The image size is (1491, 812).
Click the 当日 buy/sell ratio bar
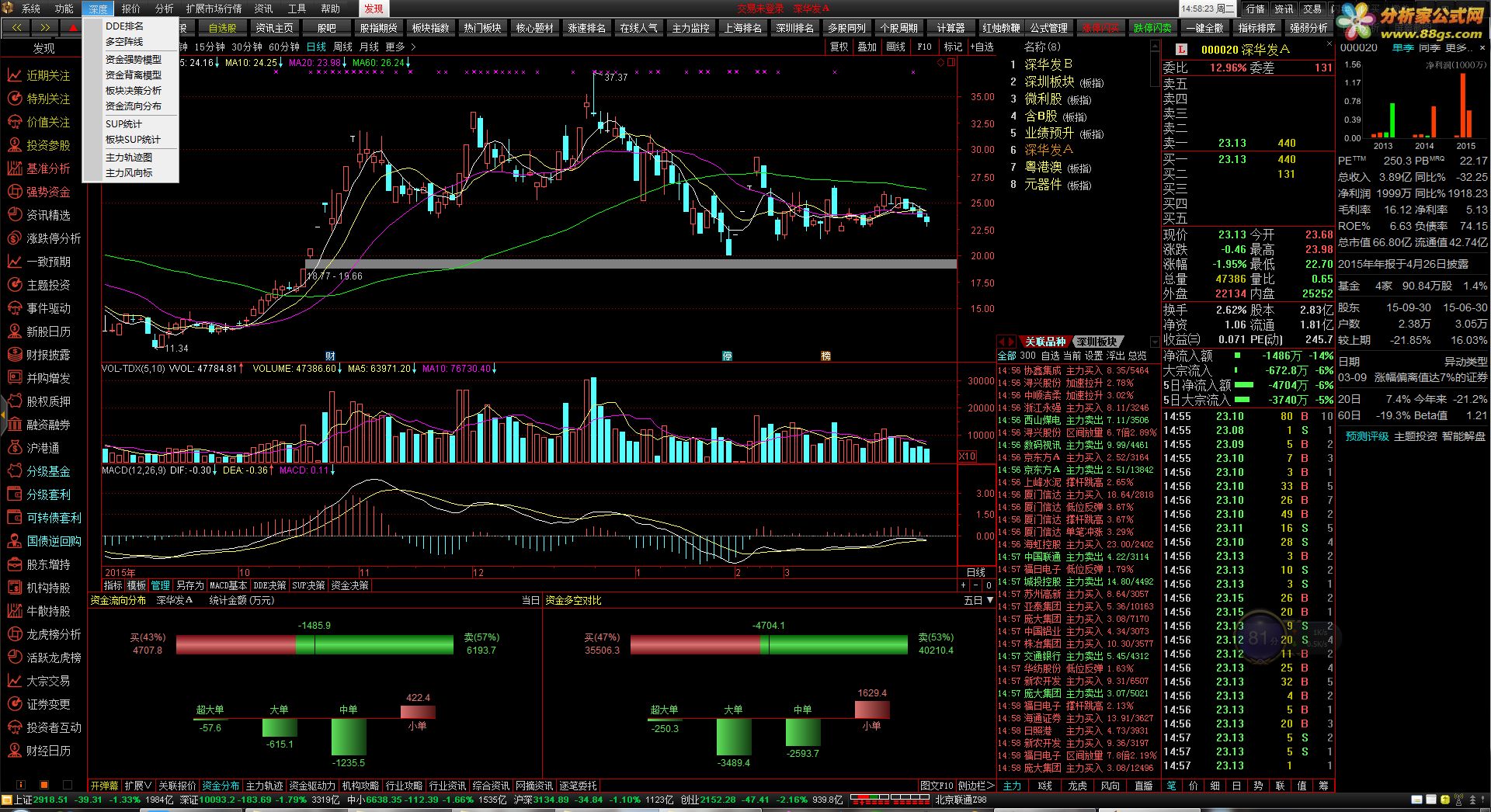click(315, 644)
